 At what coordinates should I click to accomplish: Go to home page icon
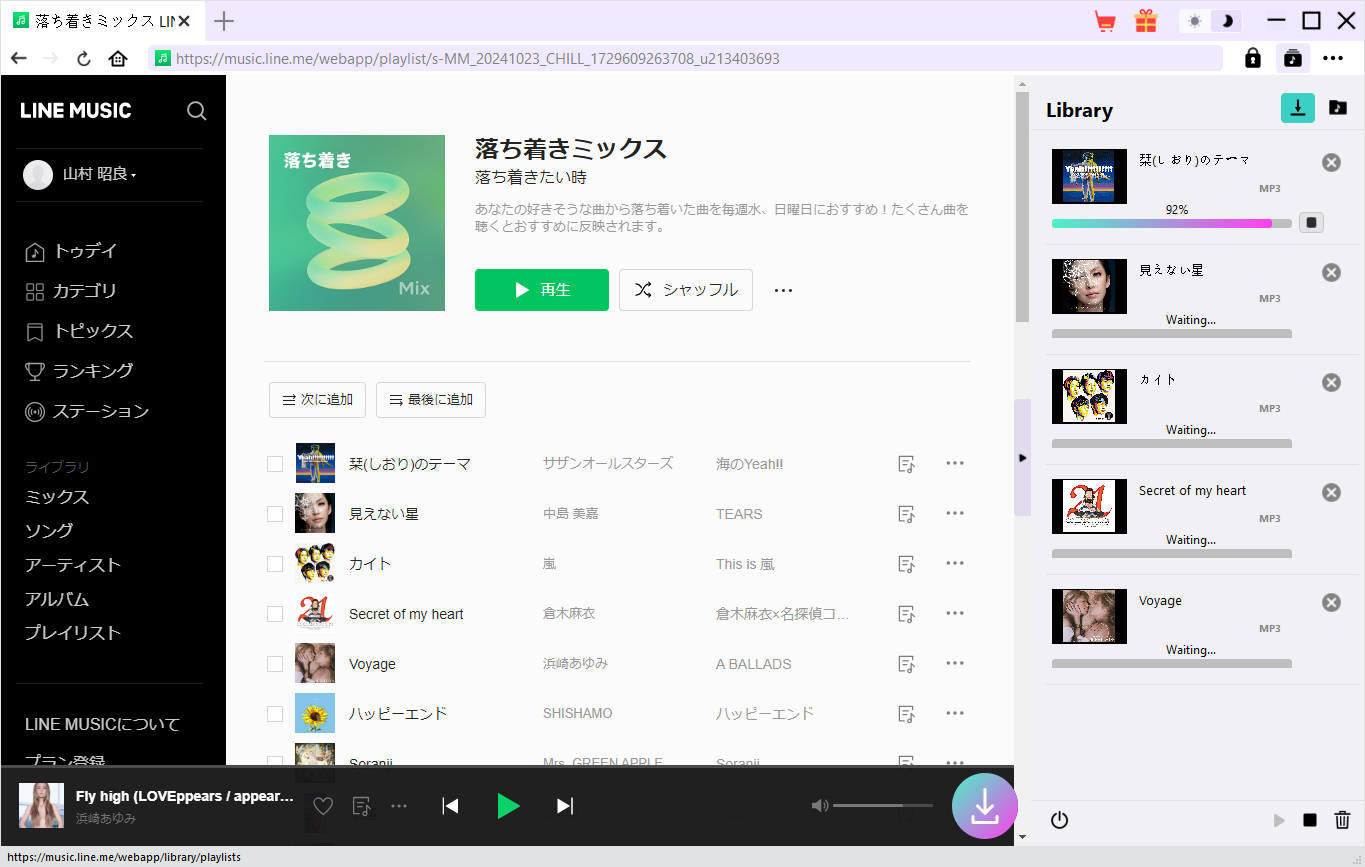pyautogui.click(x=118, y=59)
